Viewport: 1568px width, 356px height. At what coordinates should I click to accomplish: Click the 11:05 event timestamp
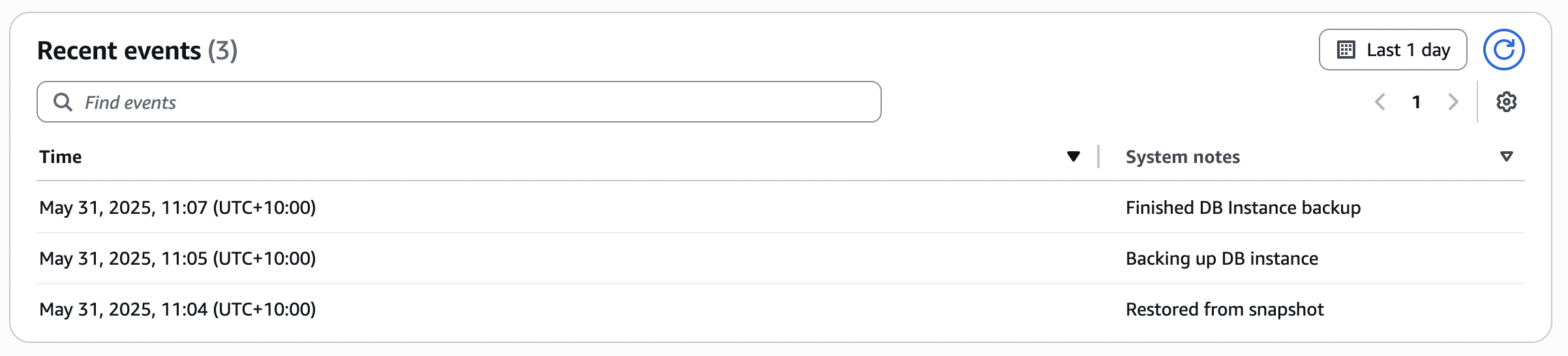click(177, 258)
